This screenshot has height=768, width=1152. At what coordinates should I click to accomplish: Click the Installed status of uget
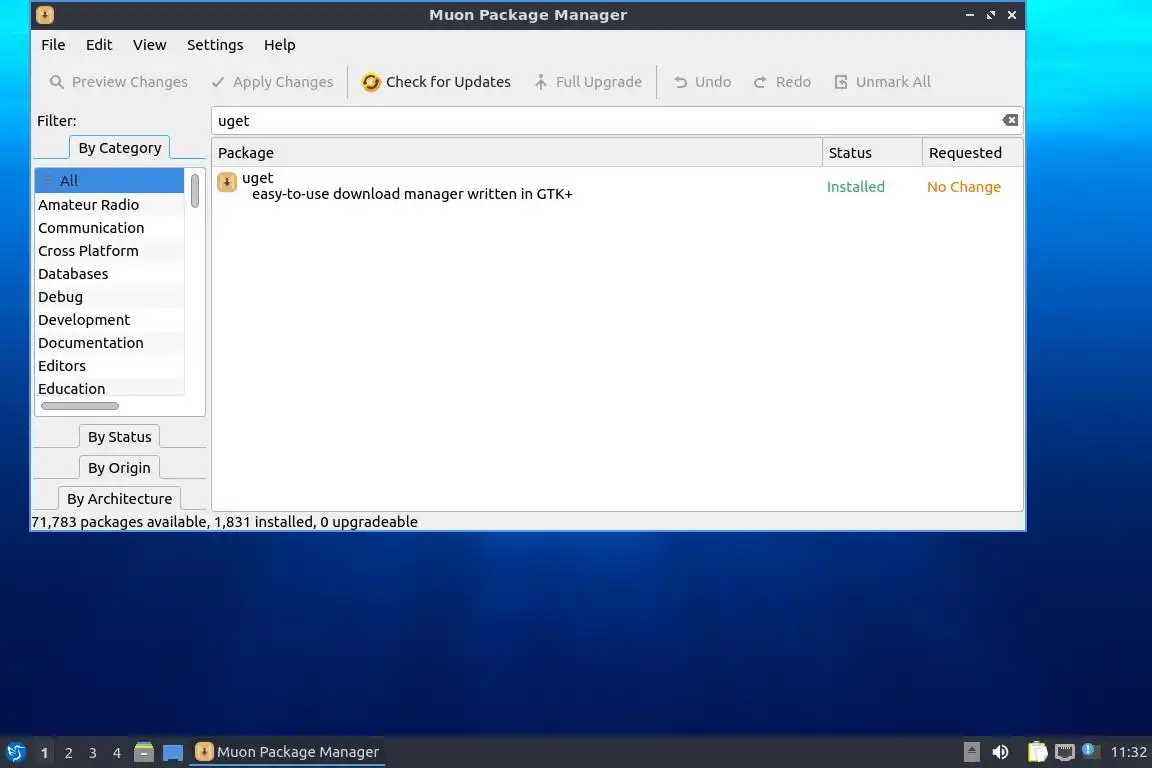click(x=855, y=187)
